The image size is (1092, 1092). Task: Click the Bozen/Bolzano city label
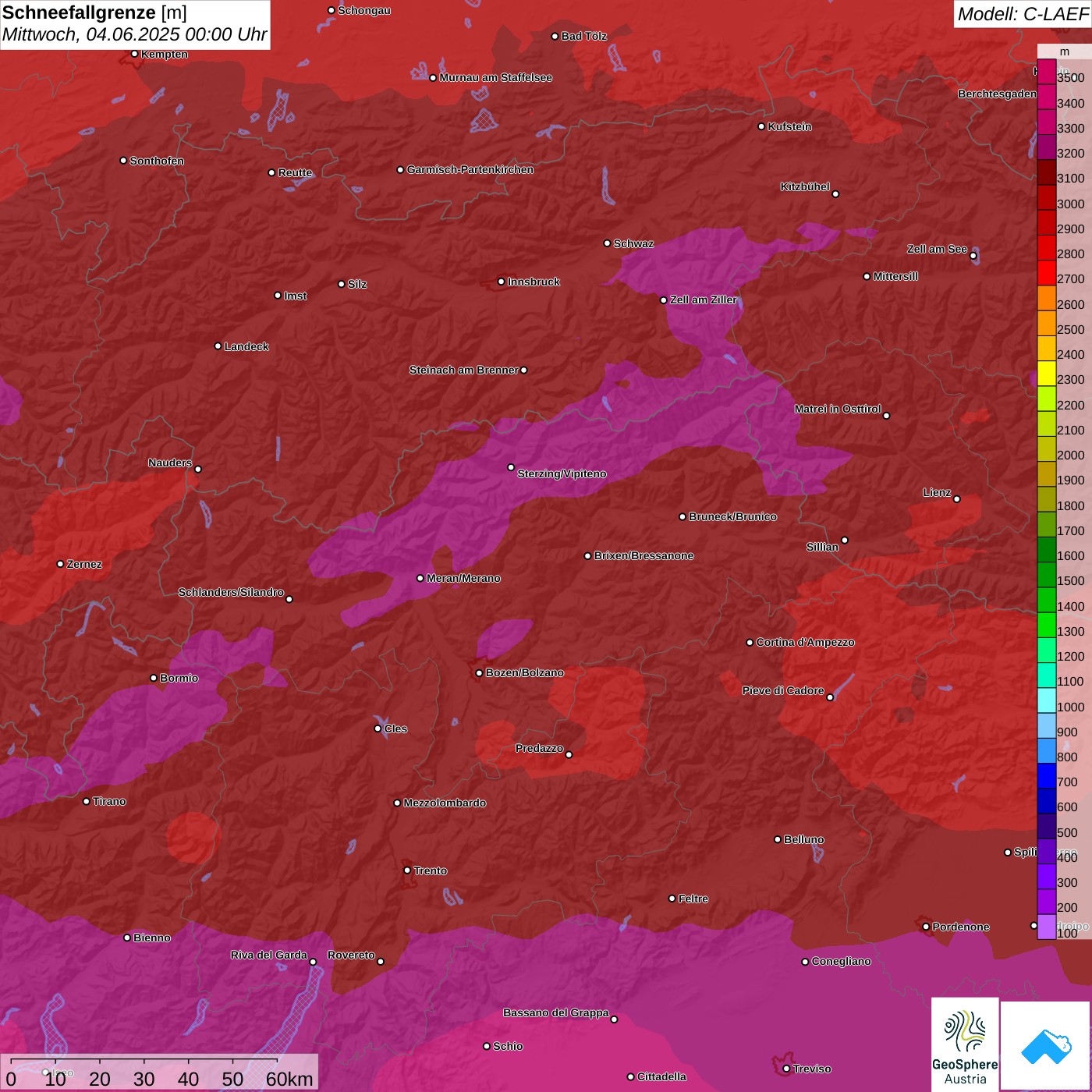click(x=524, y=672)
